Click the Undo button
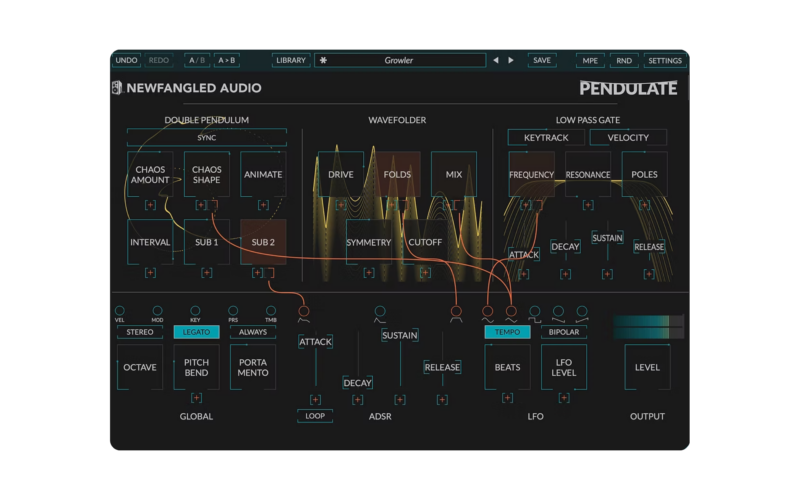800x500 pixels. [x=126, y=60]
